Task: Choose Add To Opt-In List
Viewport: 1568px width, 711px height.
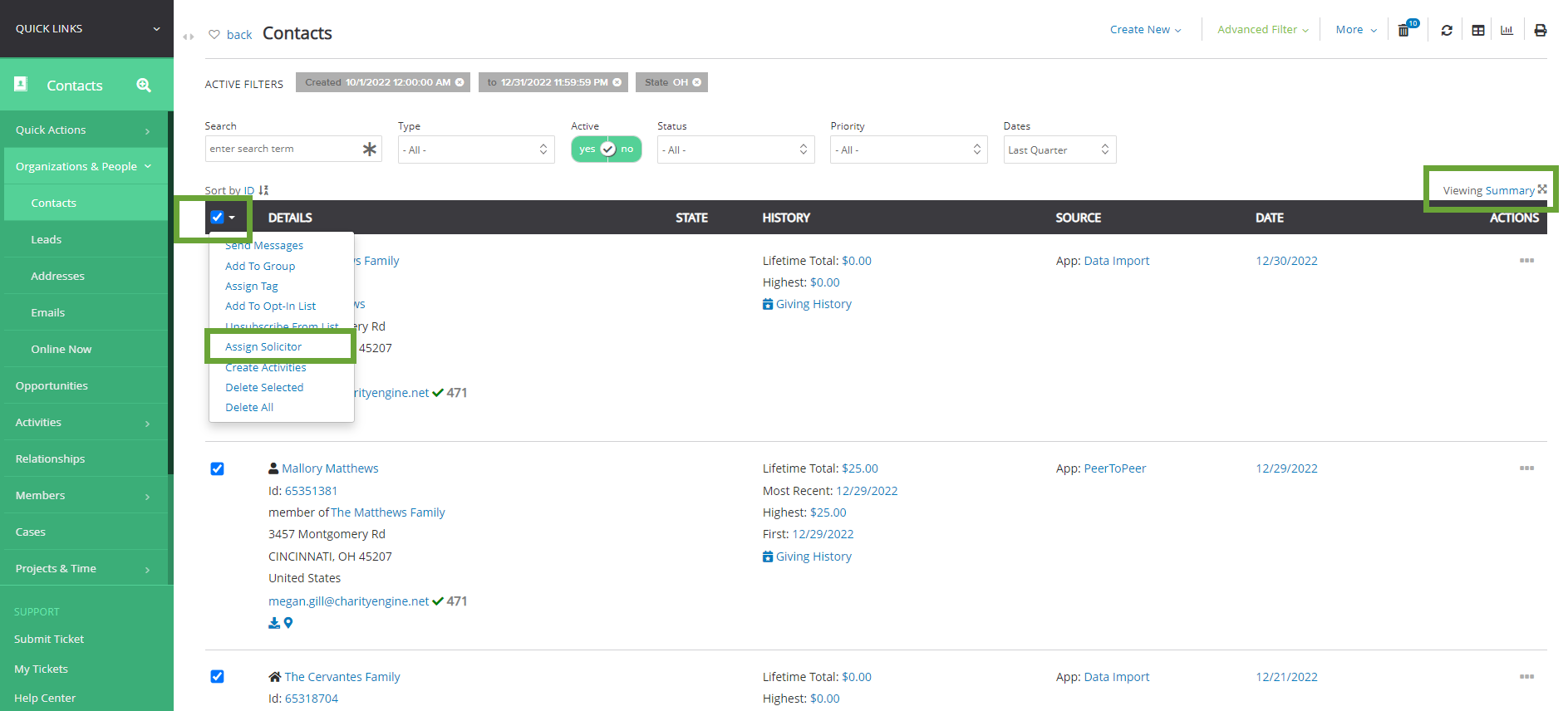Action: tap(271, 306)
